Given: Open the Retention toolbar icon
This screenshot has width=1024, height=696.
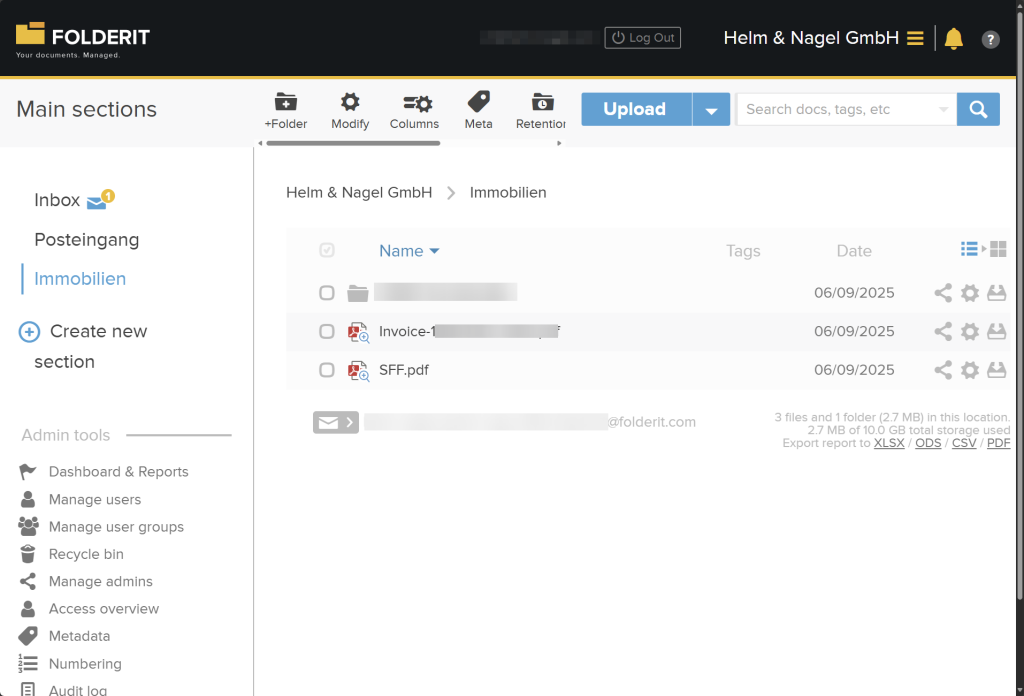Looking at the screenshot, I should [x=541, y=104].
